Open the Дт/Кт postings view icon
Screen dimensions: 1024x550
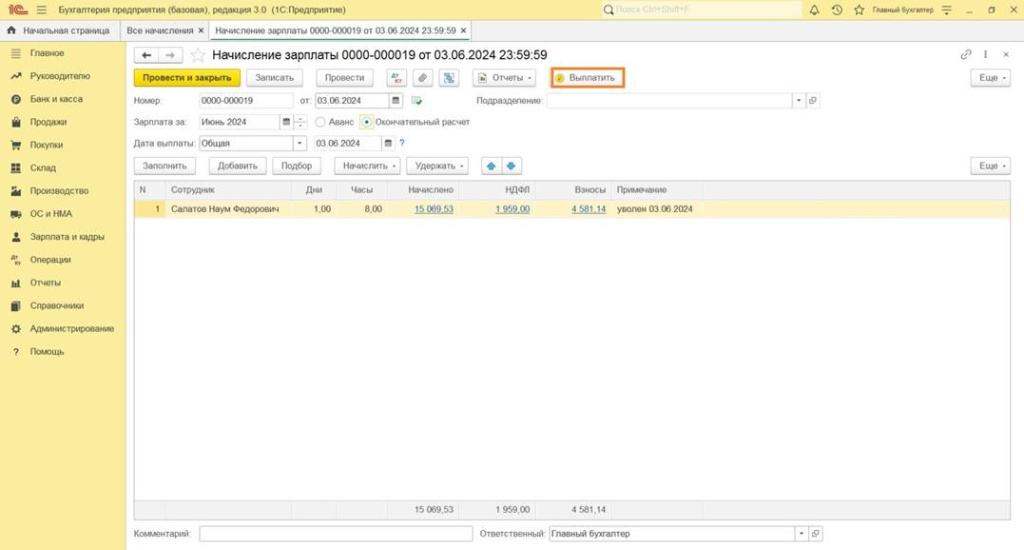(x=396, y=78)
